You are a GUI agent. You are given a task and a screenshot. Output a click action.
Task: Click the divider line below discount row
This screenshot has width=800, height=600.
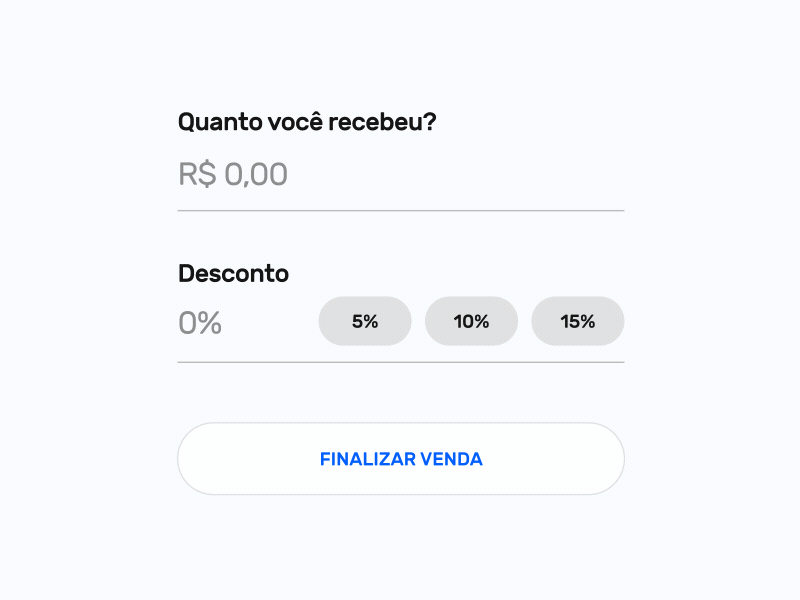[401, 362]
